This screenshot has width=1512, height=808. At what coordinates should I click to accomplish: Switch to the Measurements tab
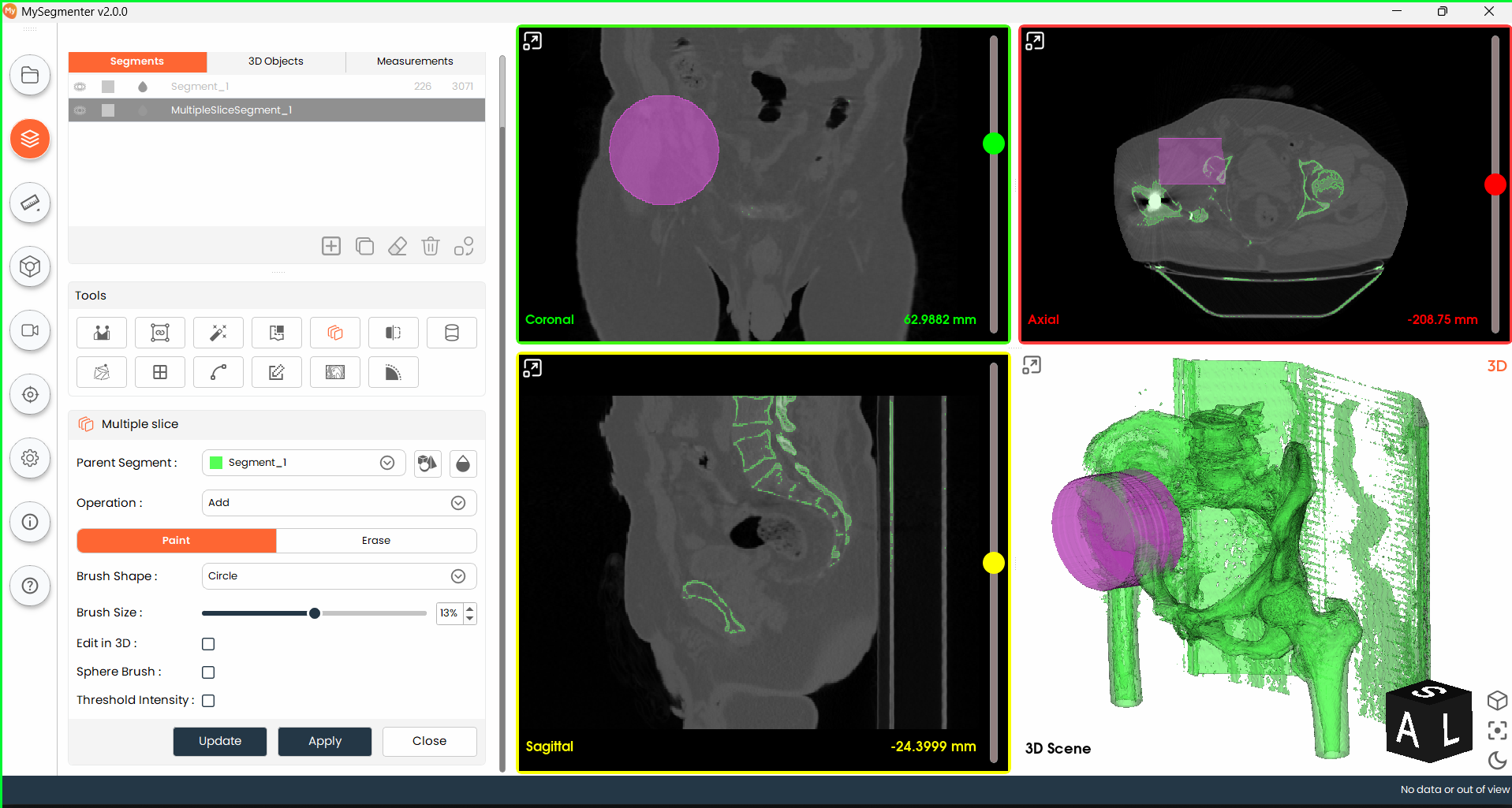[415, 61]
